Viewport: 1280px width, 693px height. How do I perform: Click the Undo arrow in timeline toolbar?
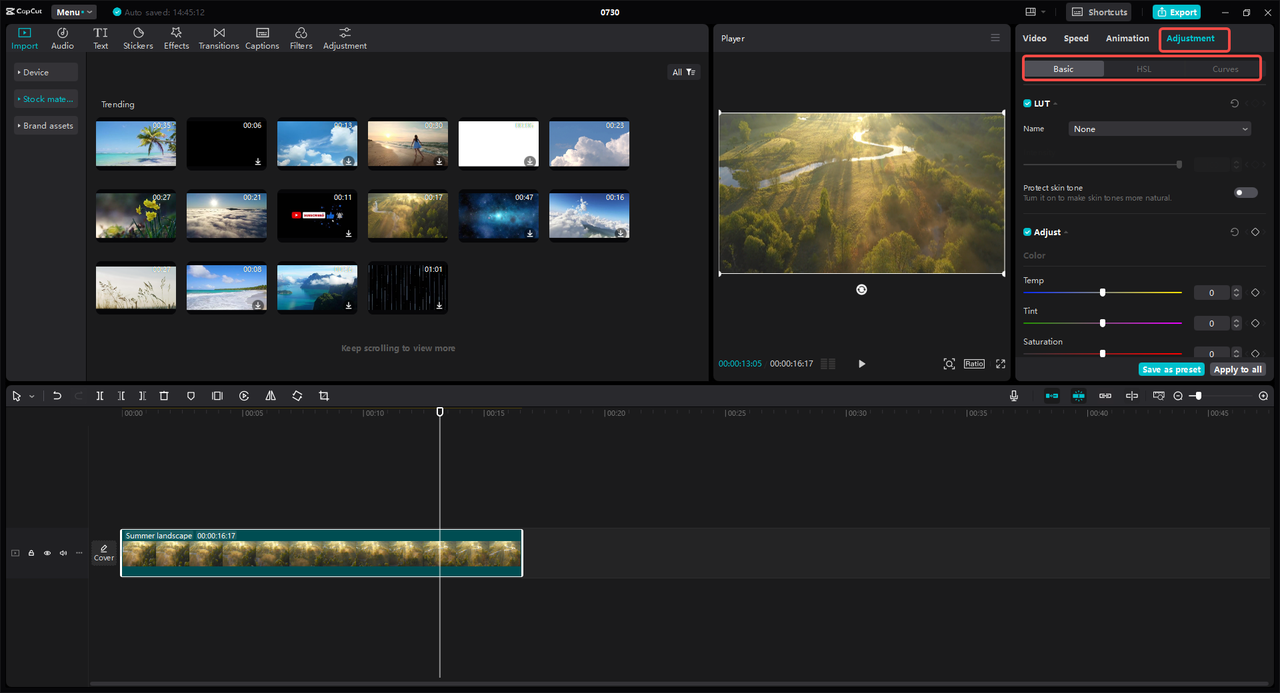pos(57,396)
